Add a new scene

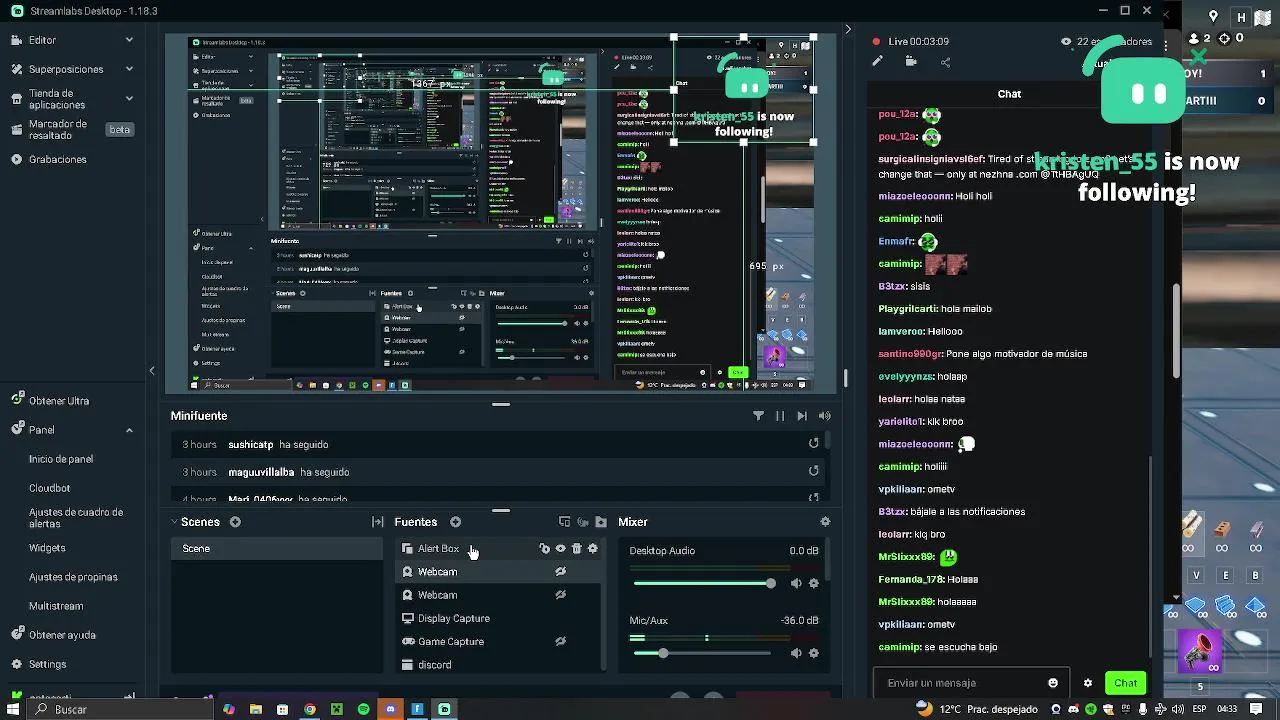pyautogui.click(x=235, y=522)
